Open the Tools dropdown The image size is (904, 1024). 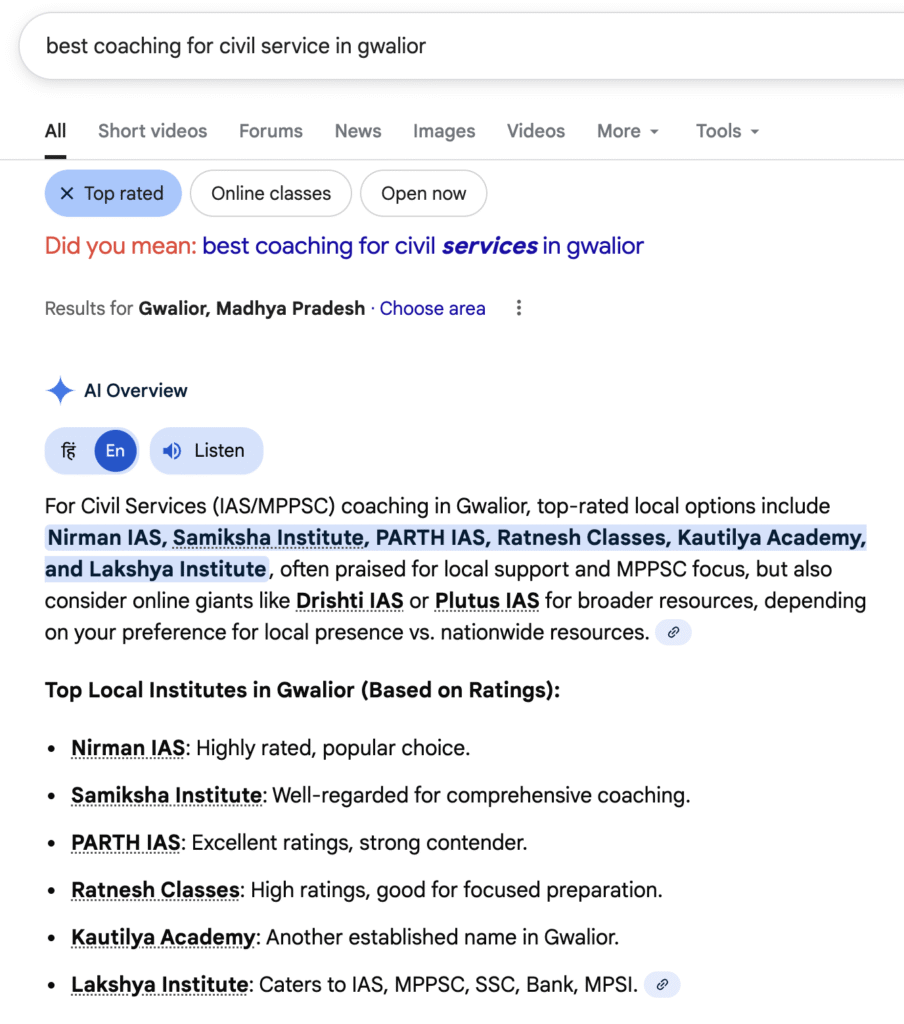(x=727, y=131)
